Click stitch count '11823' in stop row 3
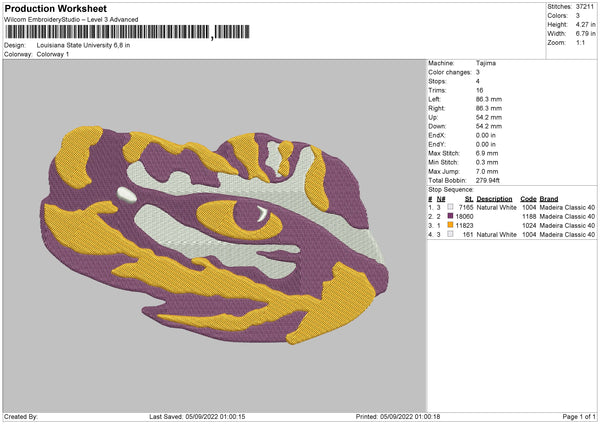Image resolution: width=600 pixels, height=424 pixels. click(x=465, y=225)
